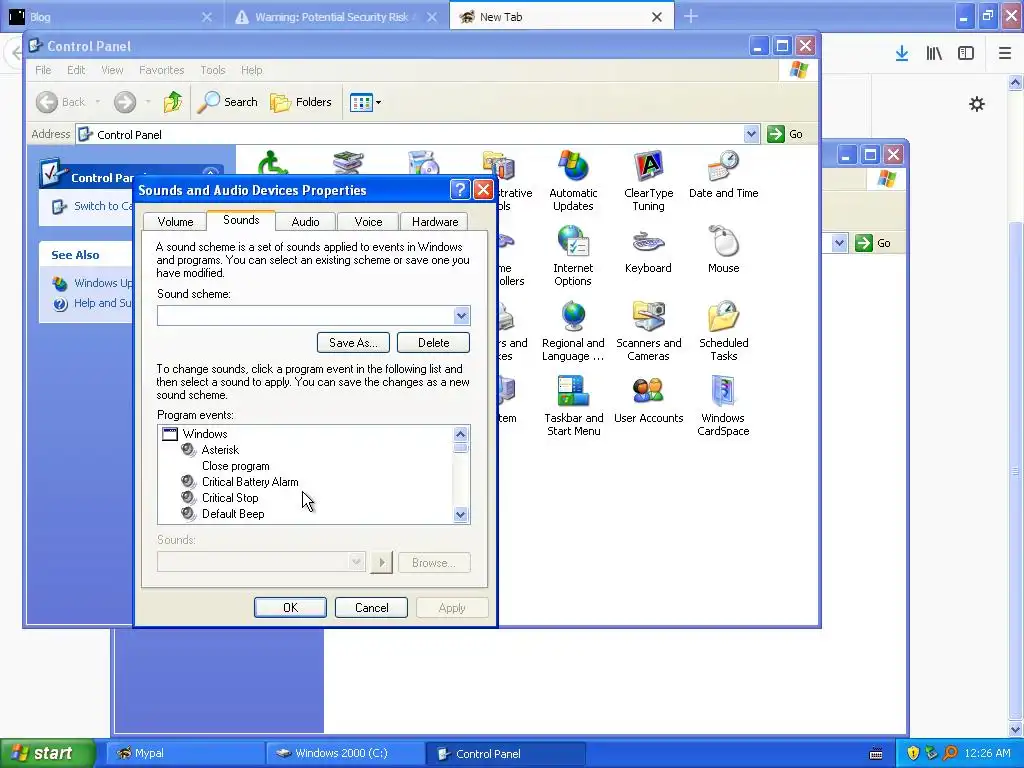Image resolution: width=1024 pixels, height=768 pixels.
Task: Click security shield tray icon
Action: [913, 753]
